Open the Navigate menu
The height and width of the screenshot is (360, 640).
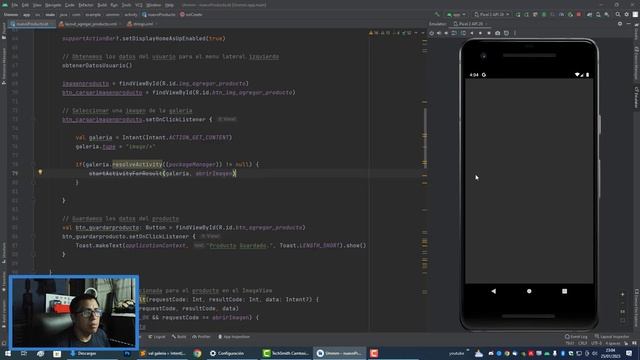pos(53,5)
